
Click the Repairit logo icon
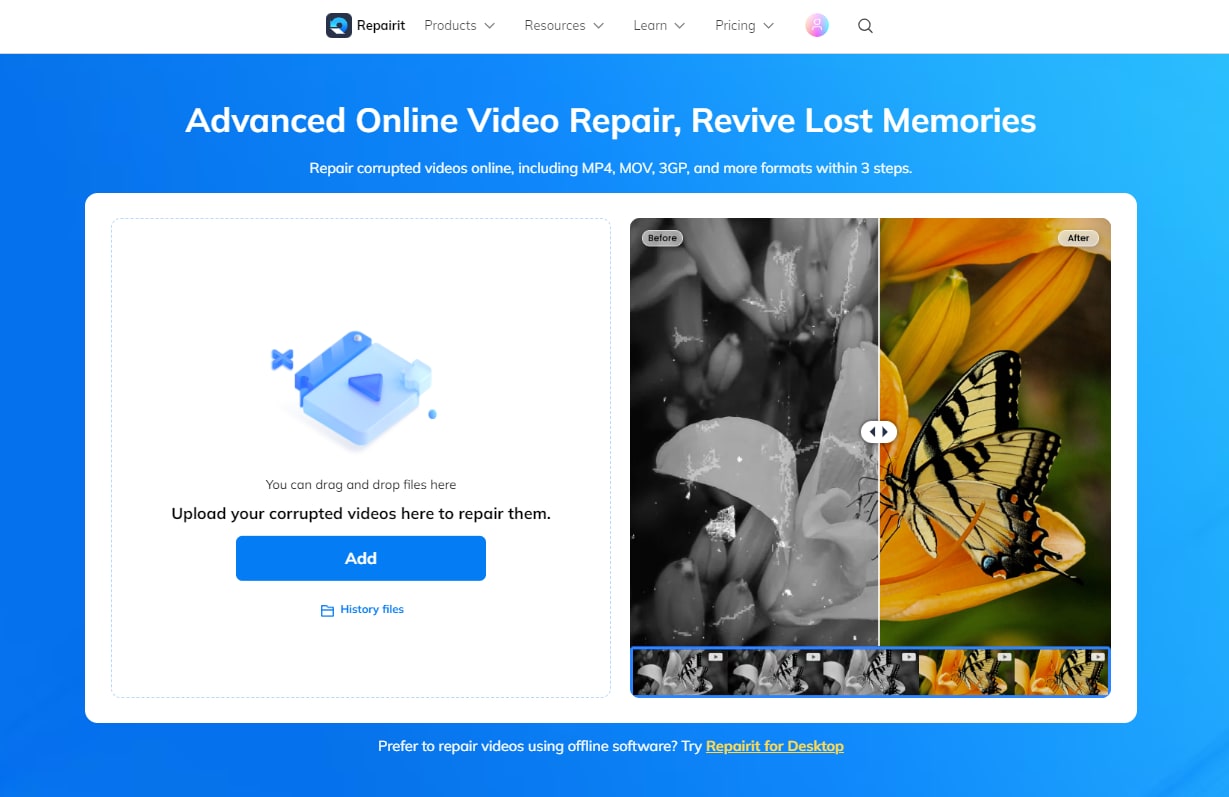(339, 26)
